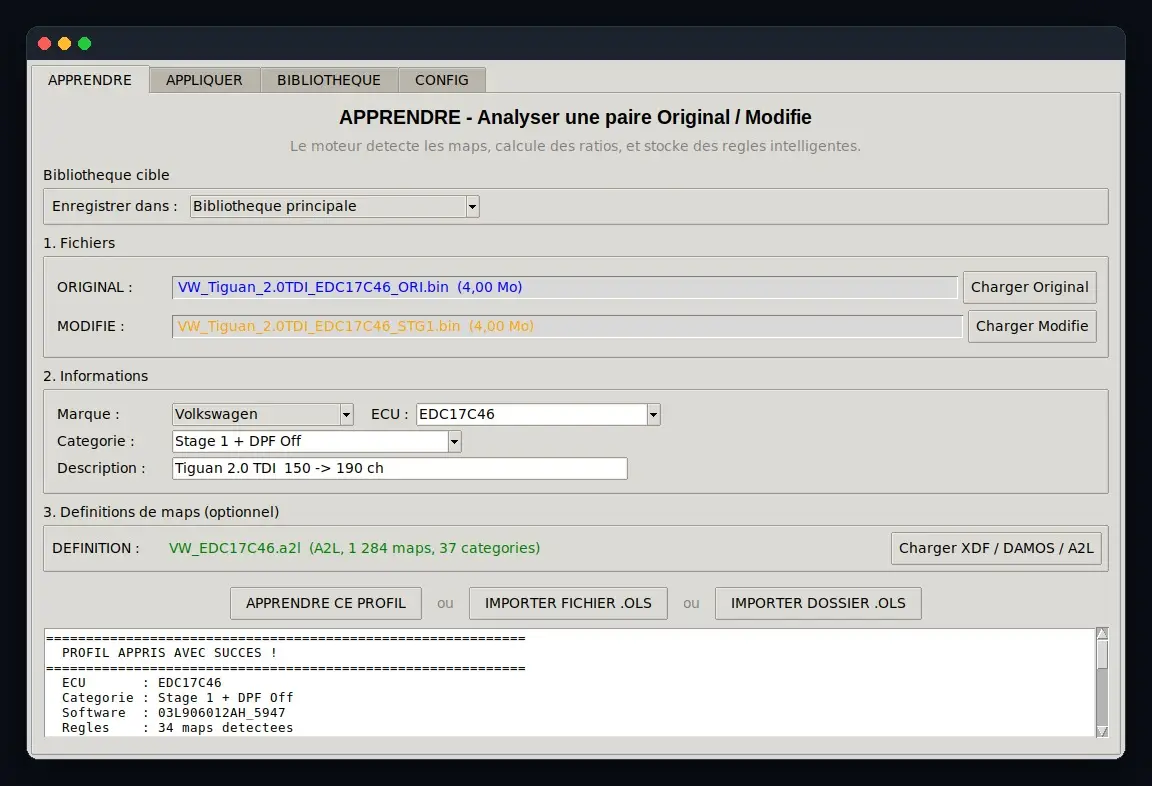This screenshot has height=786, width=1152.
Task: Click the log scrollbar down arrow
Action: click(x=1102, y=731)
